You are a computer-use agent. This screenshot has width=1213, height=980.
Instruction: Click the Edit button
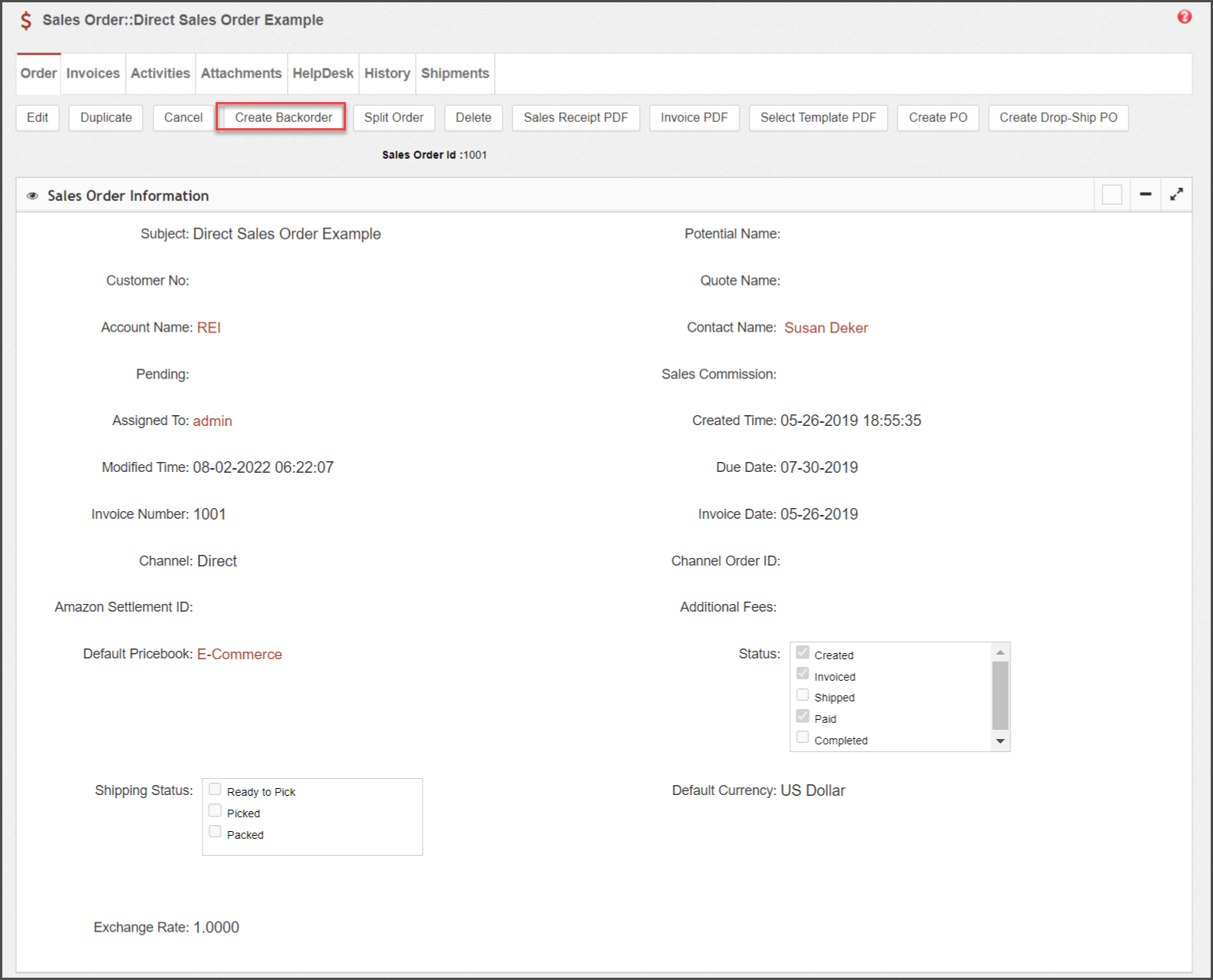pyautogui.click(x=38, y=117)
